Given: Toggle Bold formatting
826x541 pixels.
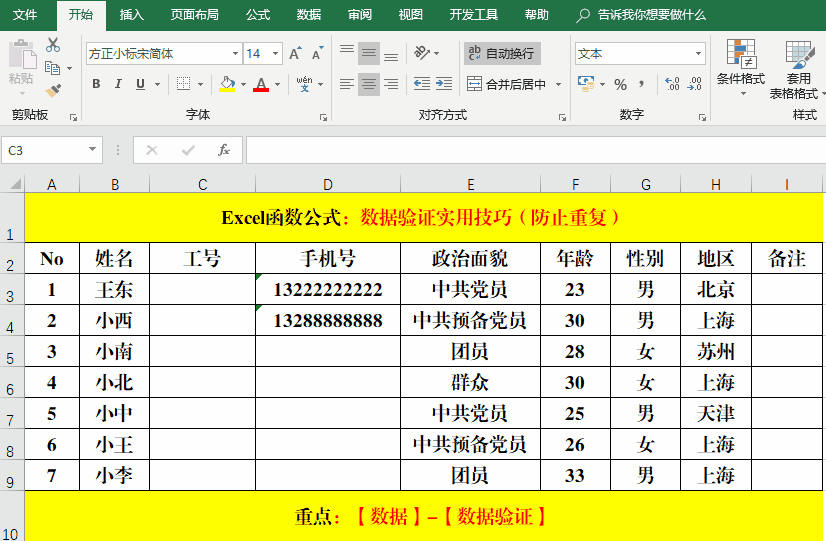Looking at the screenshot, I should pos(96,84).
